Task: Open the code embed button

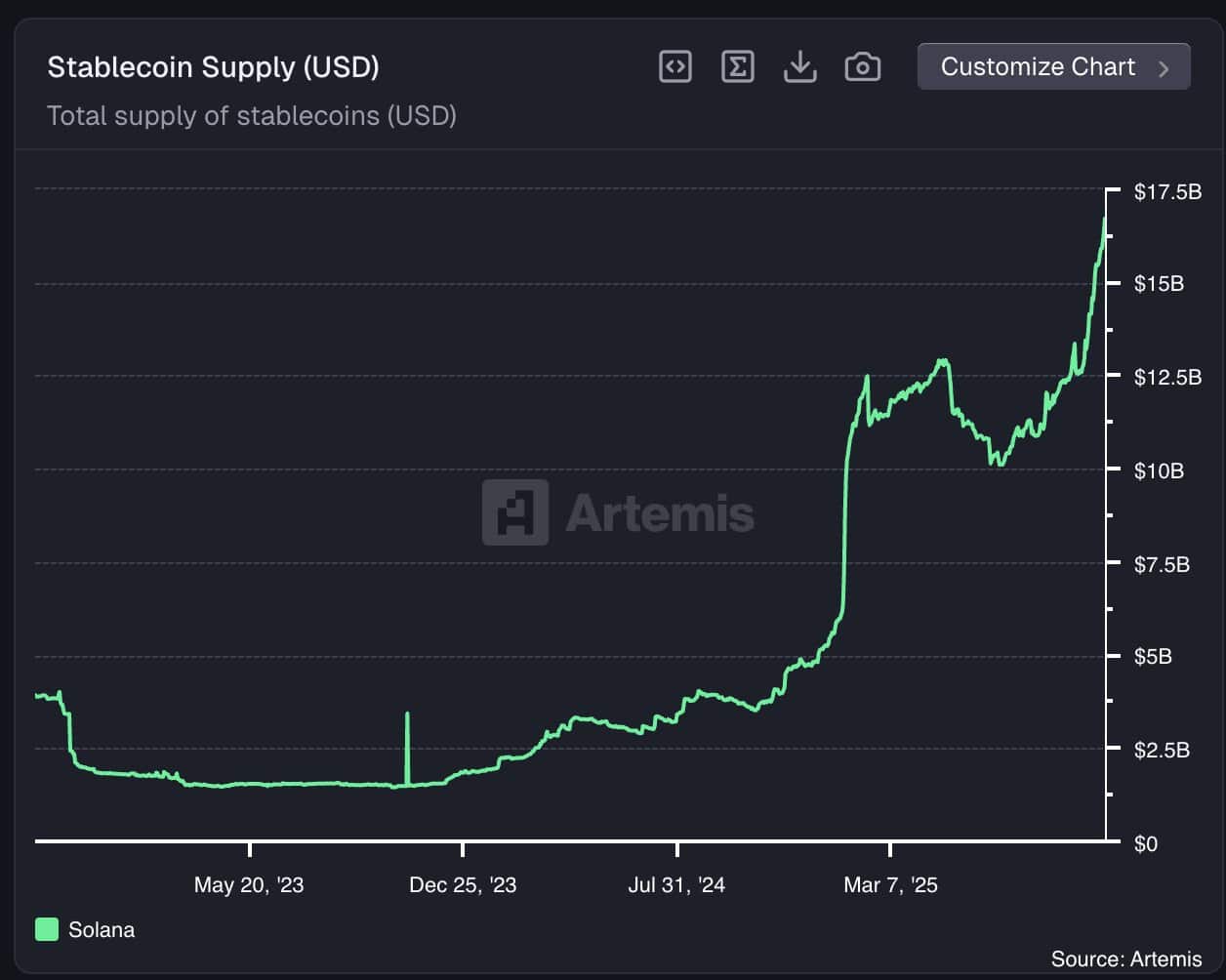Action: tap(674, 66)
